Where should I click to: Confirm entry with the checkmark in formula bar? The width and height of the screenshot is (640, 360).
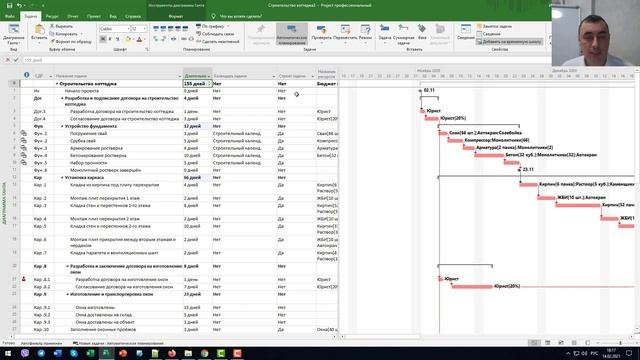[16, 60]
